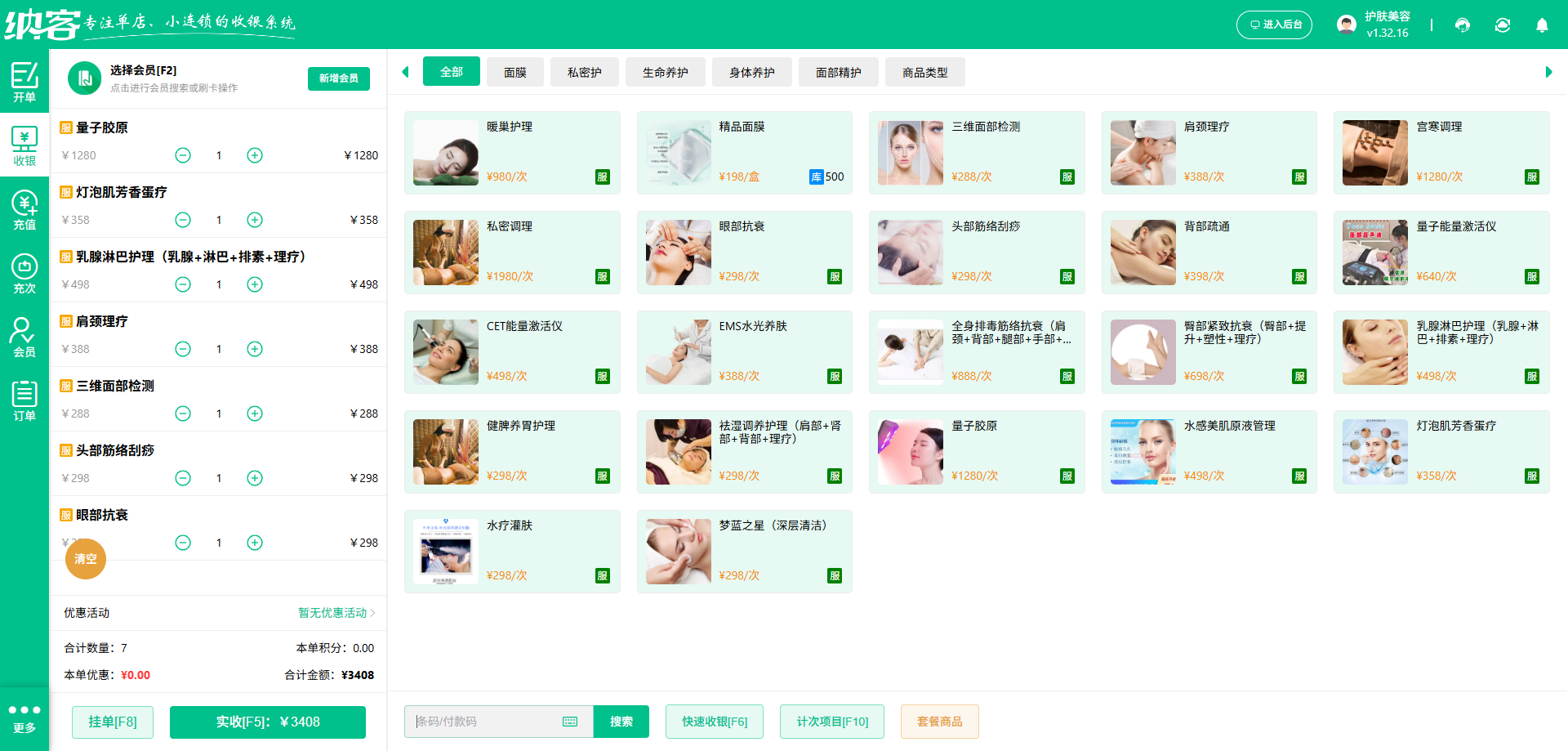The width and height of the screenshot is (1568, 751).
Task: Click the sync icon near the notification bell
Action: [x=1503, y=25]
